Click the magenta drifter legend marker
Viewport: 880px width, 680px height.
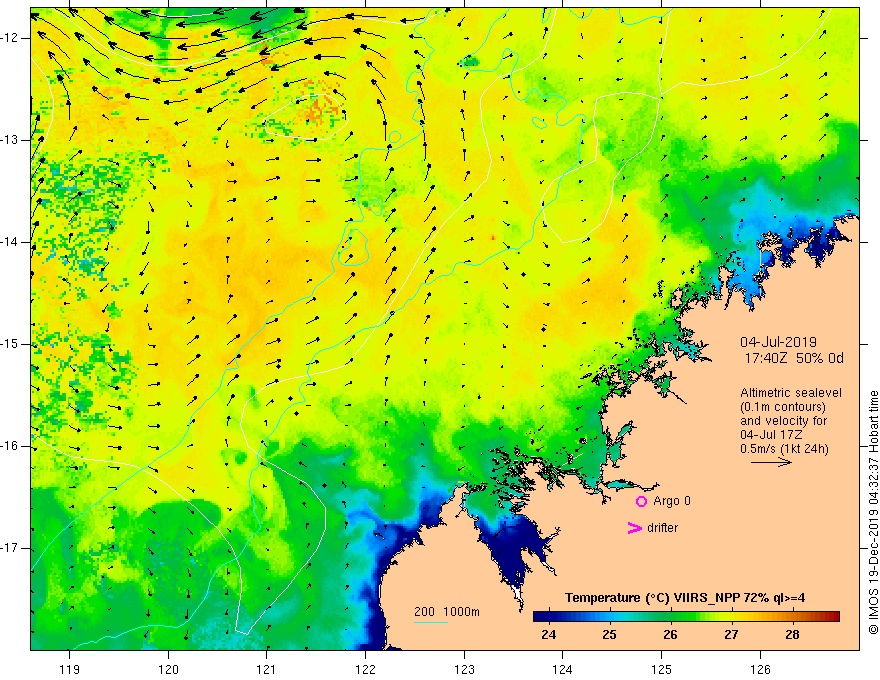pyautogui.click(x=634, y=528)
